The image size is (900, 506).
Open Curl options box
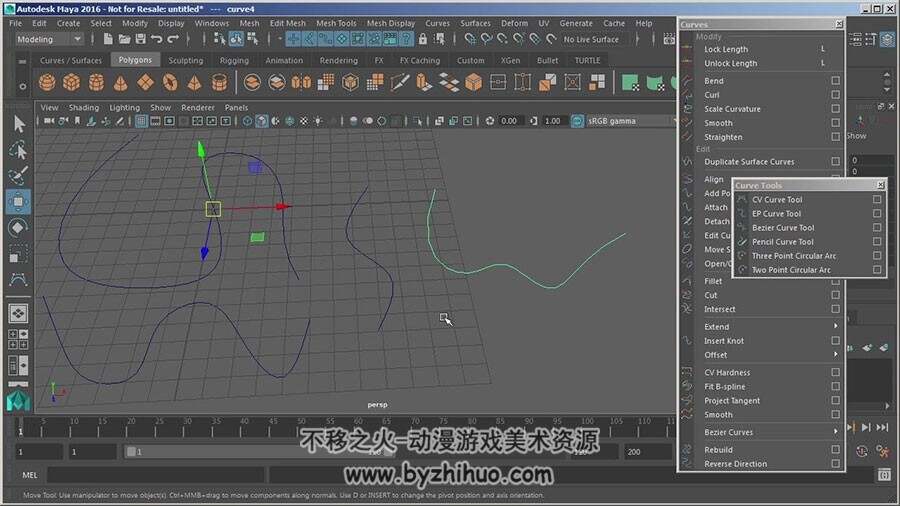[835, 95]
